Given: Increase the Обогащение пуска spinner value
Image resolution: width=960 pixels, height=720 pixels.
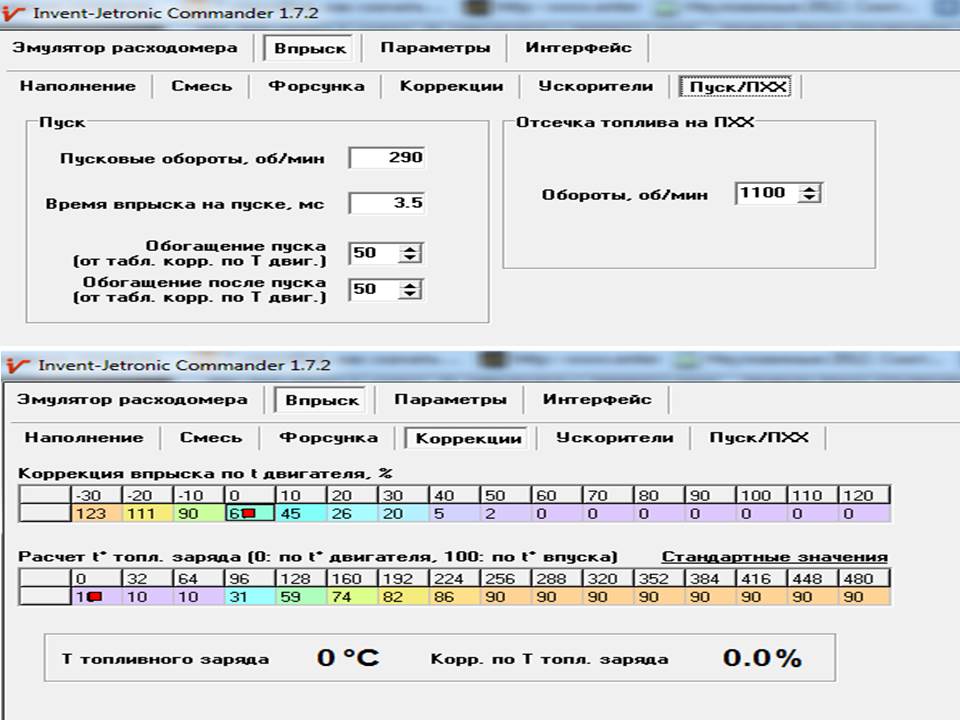Looking at the screenshot, I should coord(410,249).
